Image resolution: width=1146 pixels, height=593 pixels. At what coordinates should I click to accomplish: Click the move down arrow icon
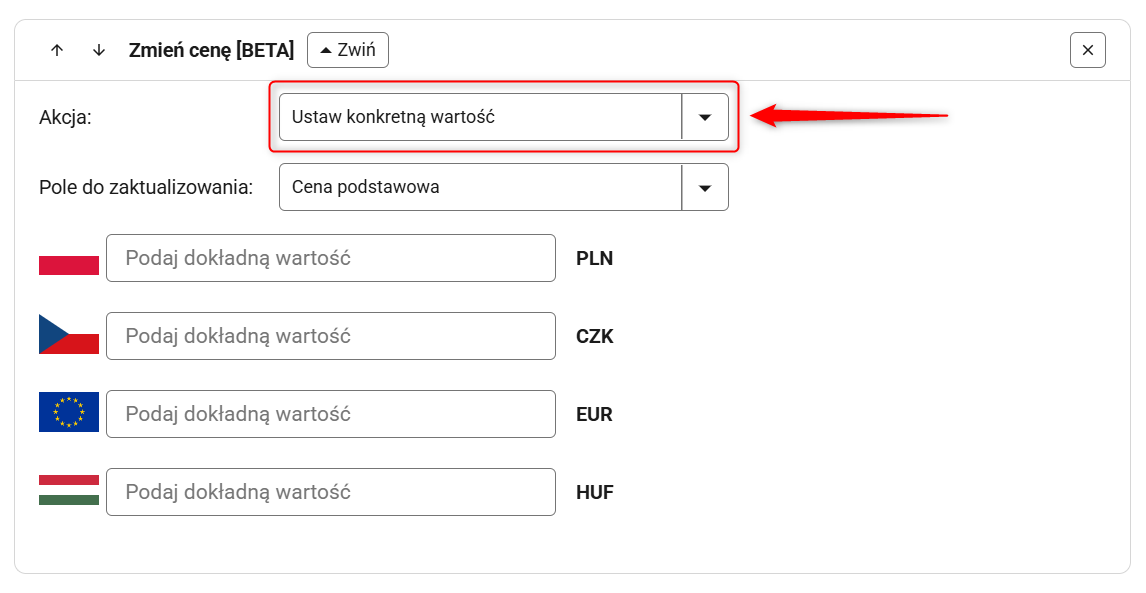[99, 50]
